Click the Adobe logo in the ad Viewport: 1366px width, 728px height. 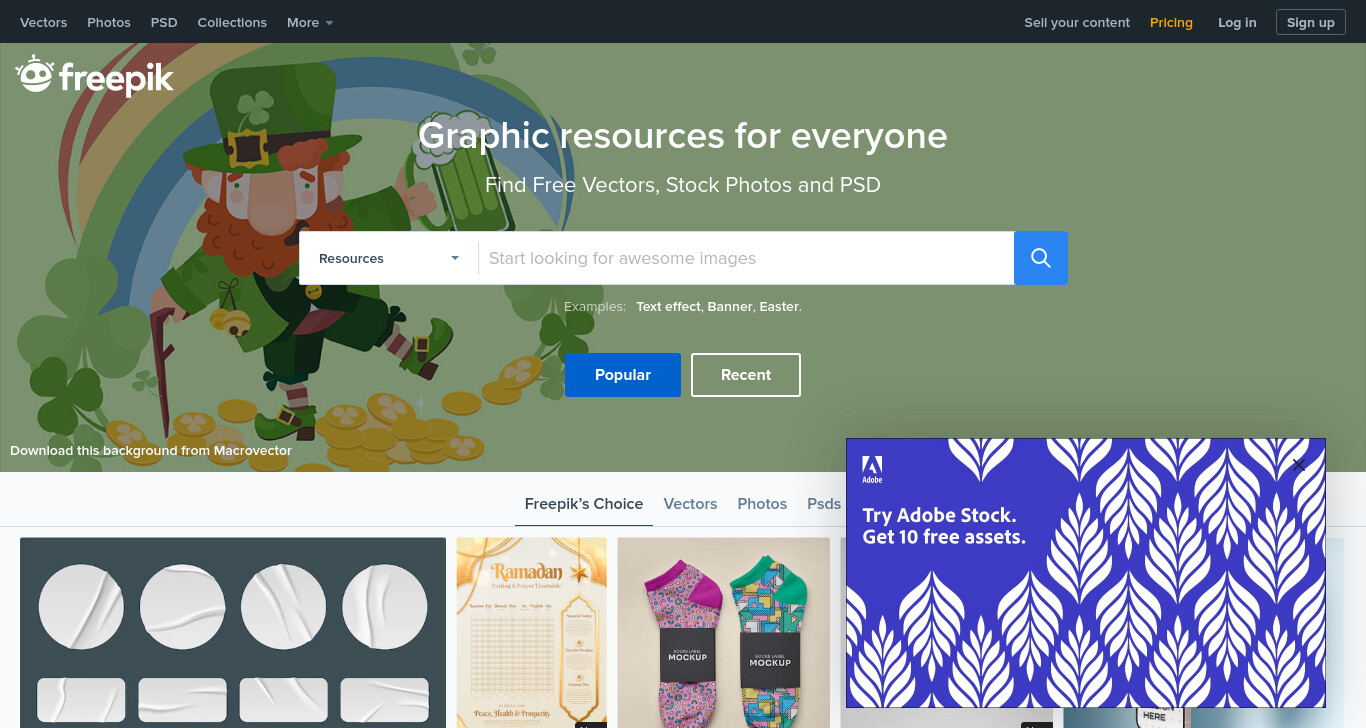(x=872, y=470)
